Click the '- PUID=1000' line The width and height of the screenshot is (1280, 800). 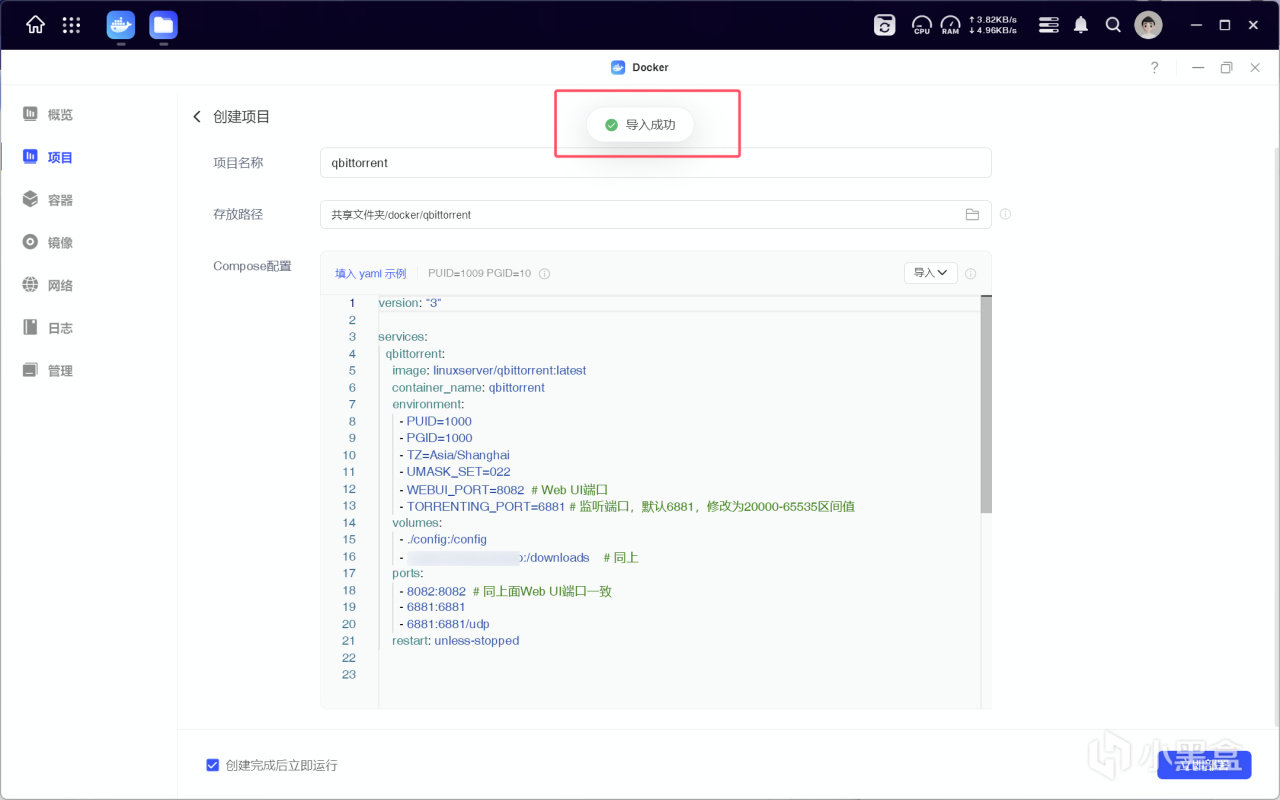[x=435, y=422]
